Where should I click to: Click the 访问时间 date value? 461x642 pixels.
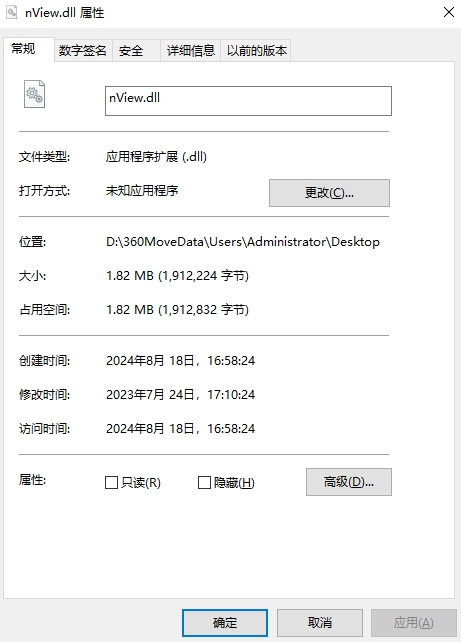click(x=181, y=429)
